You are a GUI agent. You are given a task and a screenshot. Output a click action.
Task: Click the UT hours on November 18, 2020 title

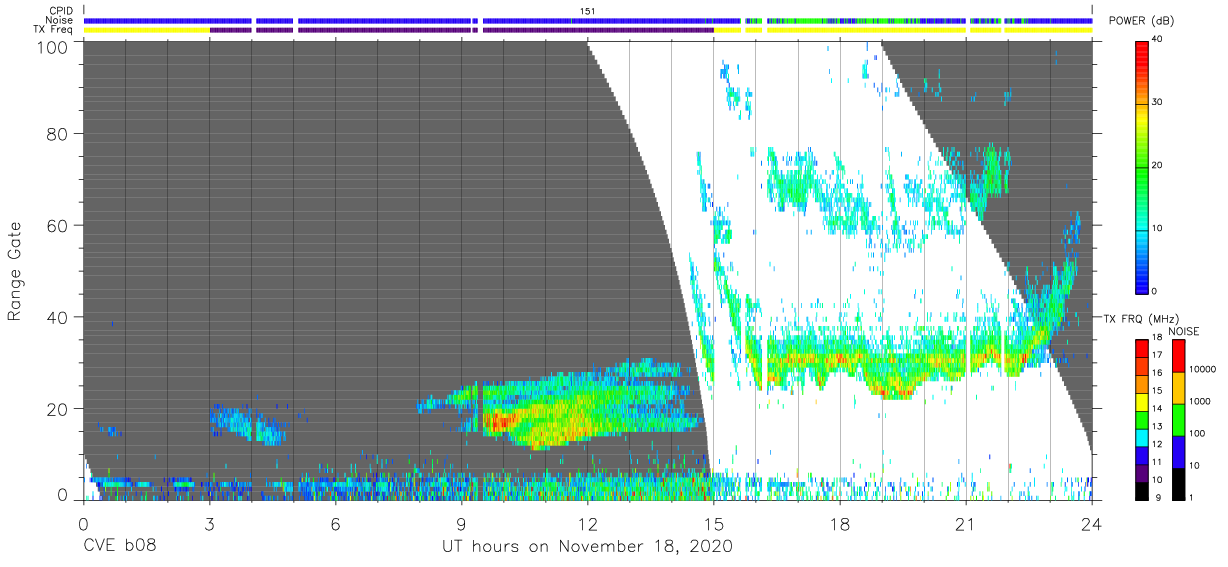[x=588, y=547]
